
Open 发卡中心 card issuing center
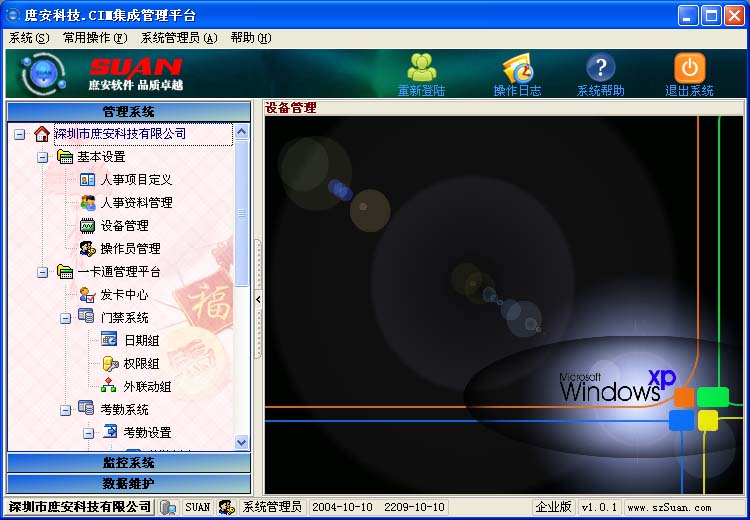[124, 295]
